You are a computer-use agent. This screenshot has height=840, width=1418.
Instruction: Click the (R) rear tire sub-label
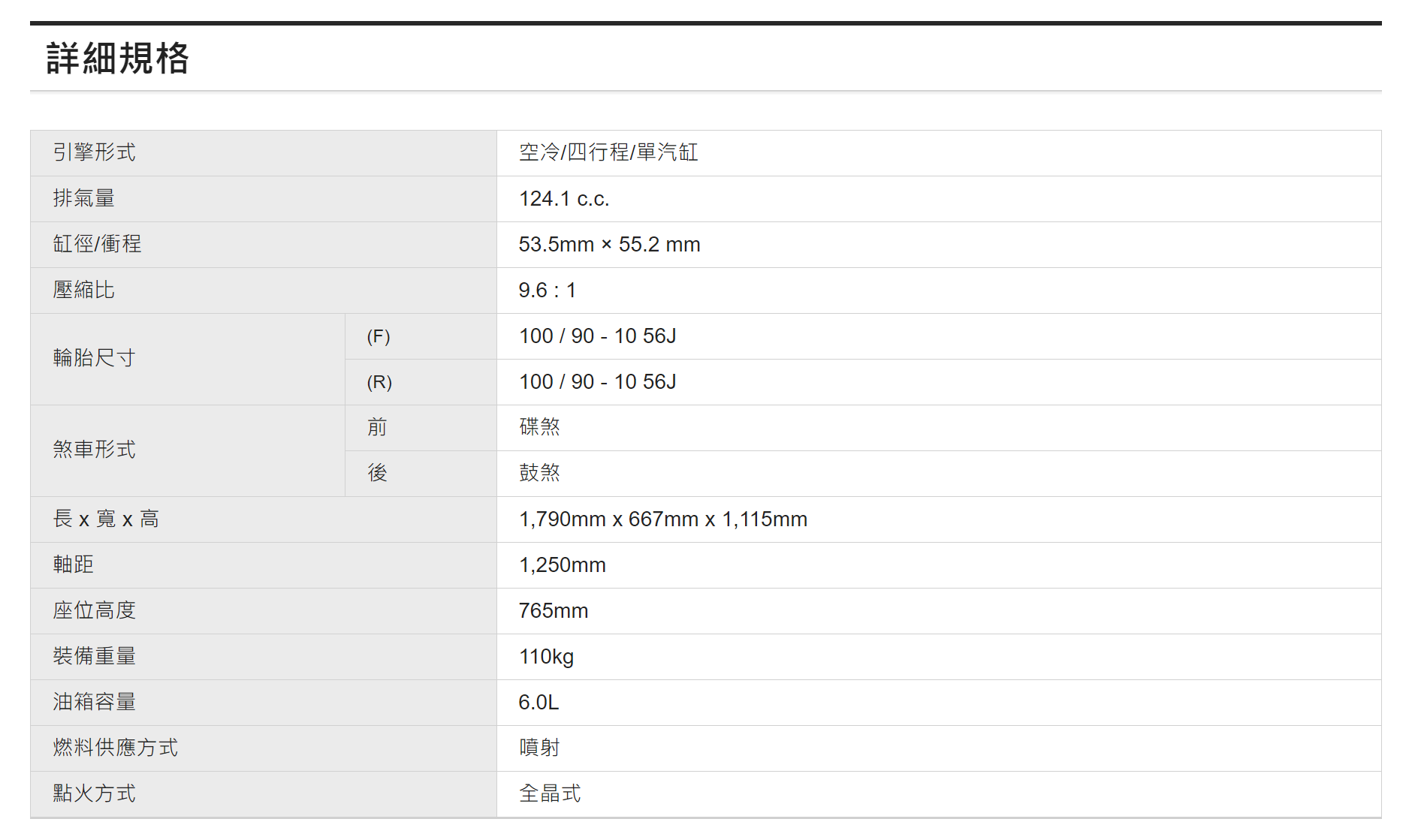379,382
